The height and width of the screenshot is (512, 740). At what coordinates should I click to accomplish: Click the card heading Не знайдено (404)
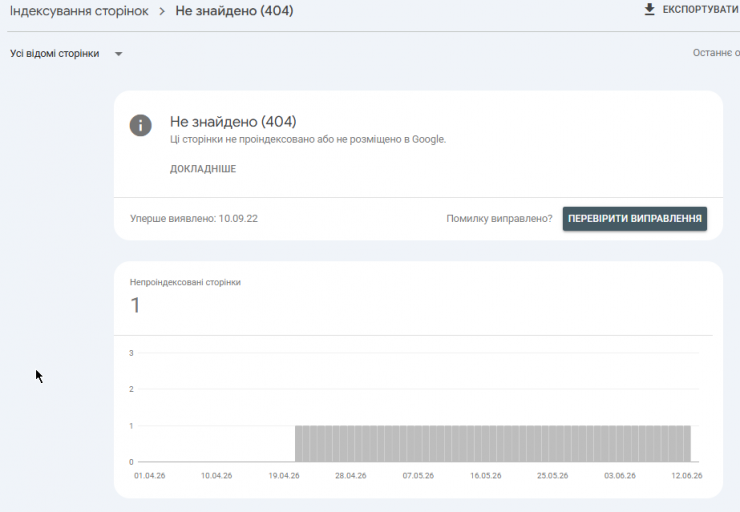pos(233,122)
